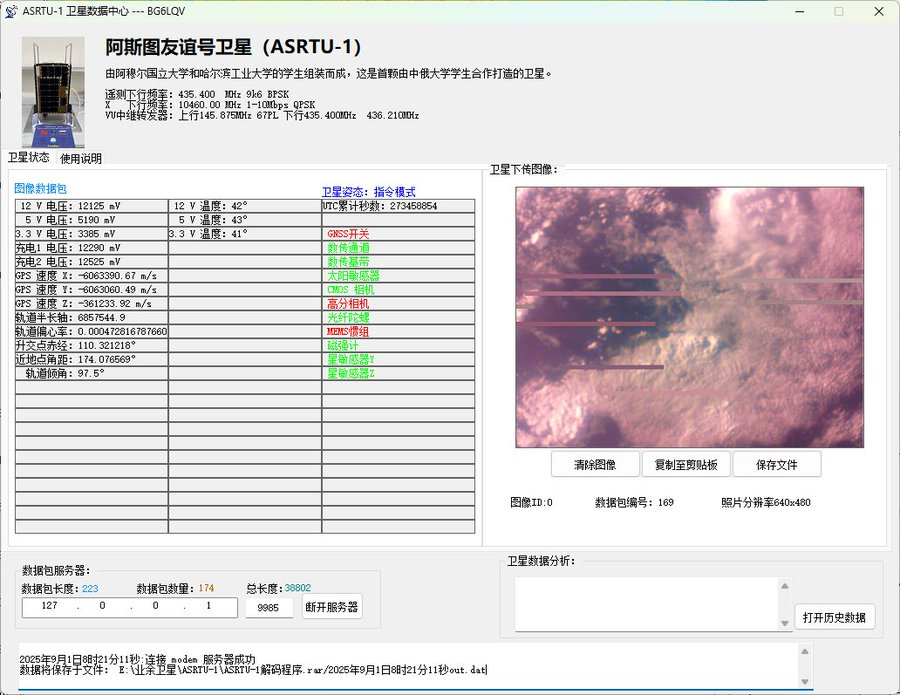Disconnect using the 断开服务器 button
Image resolution: width=900 pixels, height=695 pixels.
coord(331,606)
